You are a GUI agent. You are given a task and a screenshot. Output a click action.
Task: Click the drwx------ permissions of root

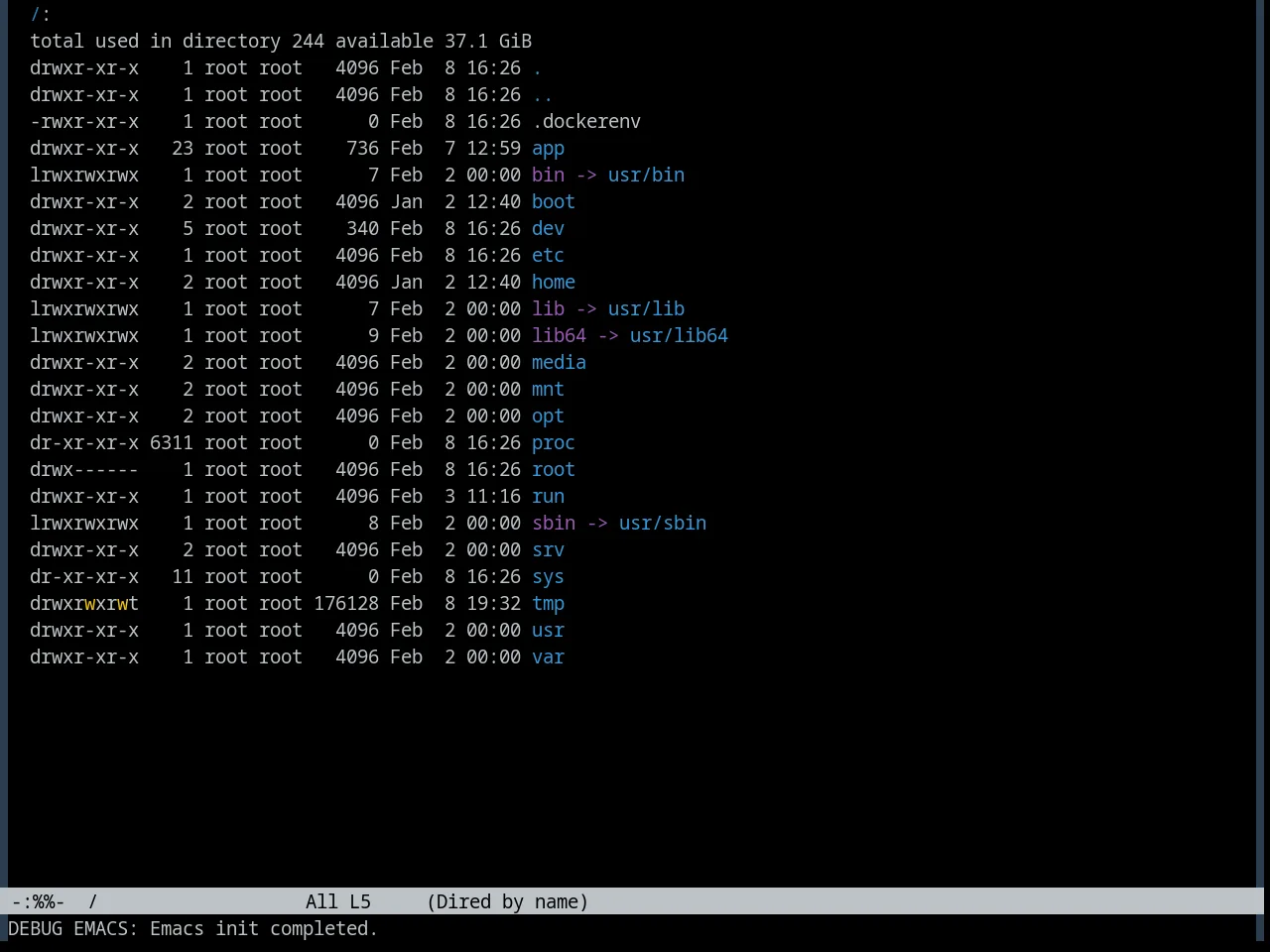[84, 470]
